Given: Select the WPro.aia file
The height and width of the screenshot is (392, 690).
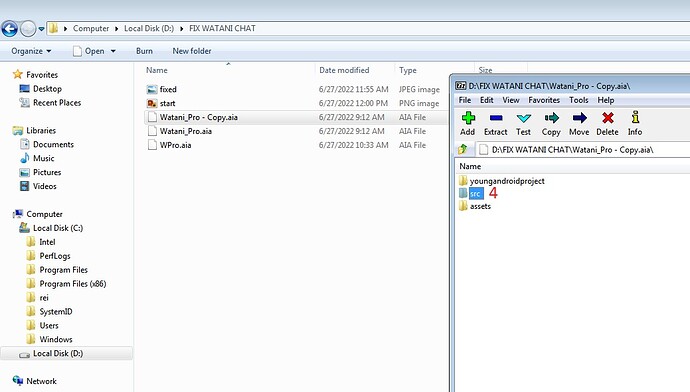Looking at the screenshot, I should pyautogui.click(x=175, y=145).
